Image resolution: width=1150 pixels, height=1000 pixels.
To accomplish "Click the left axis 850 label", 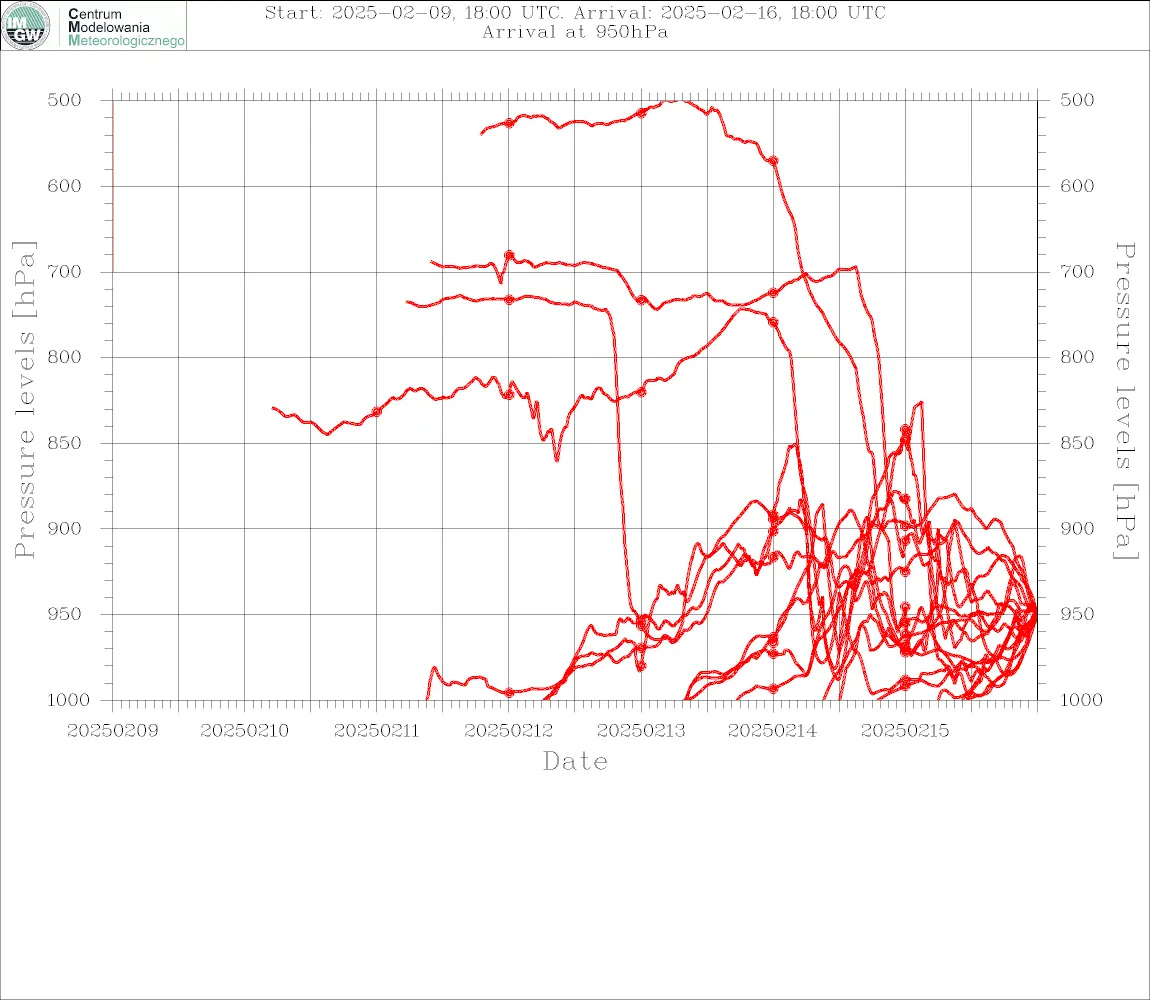I will (x=65, y=443).
